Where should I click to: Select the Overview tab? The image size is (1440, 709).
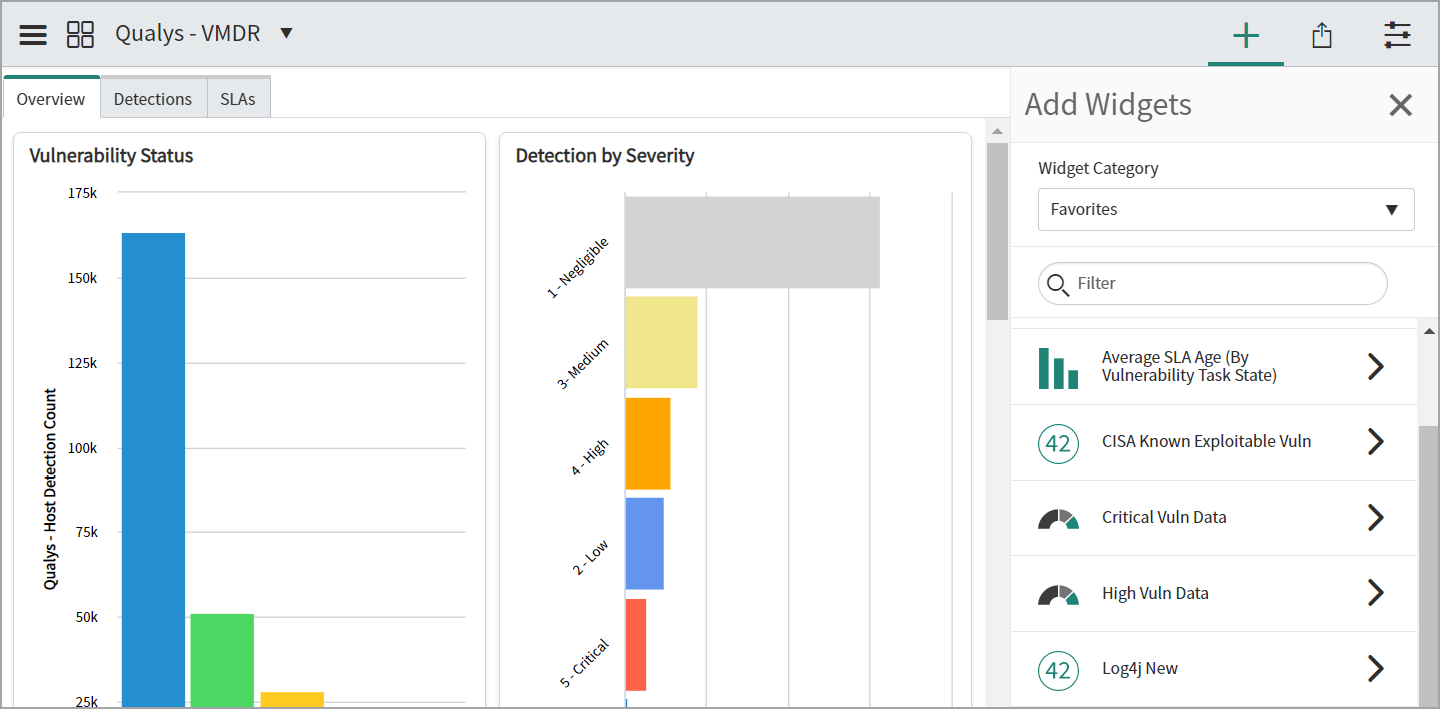point(51,99)
